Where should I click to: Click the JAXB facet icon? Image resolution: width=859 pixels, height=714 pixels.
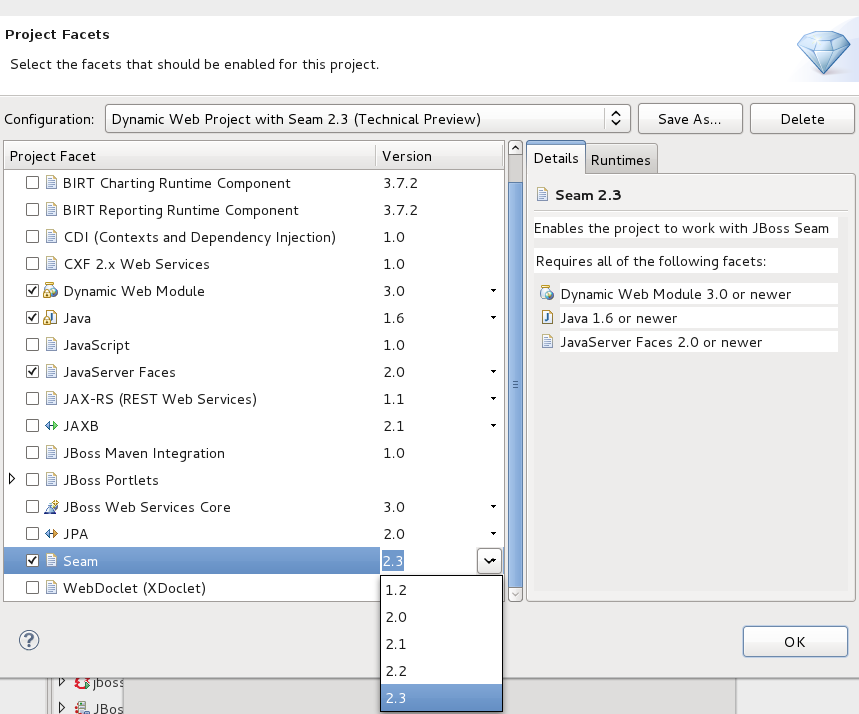pyautogui.click(x=51, y=426)
